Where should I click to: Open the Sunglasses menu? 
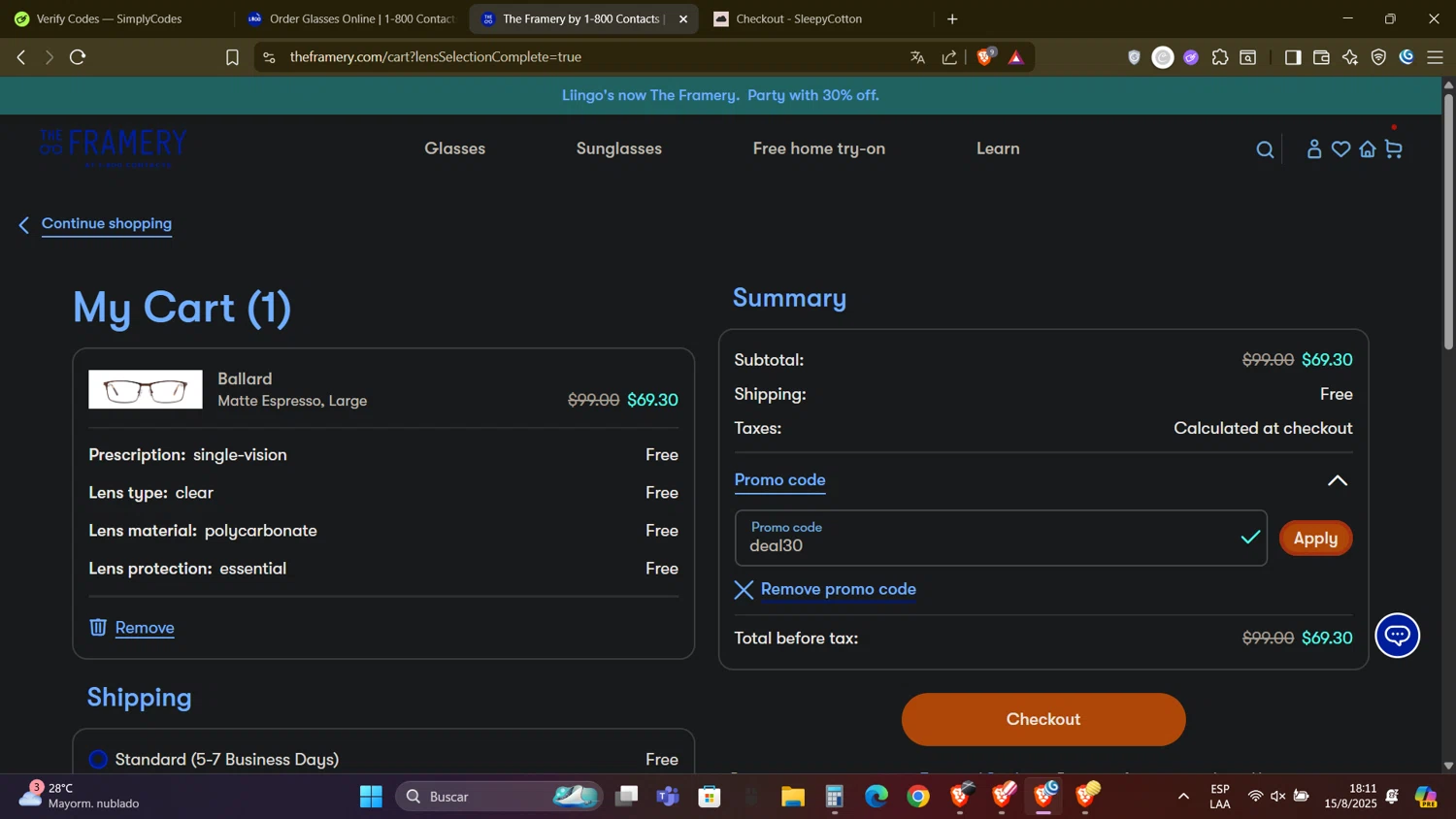(x=619, y=148)
